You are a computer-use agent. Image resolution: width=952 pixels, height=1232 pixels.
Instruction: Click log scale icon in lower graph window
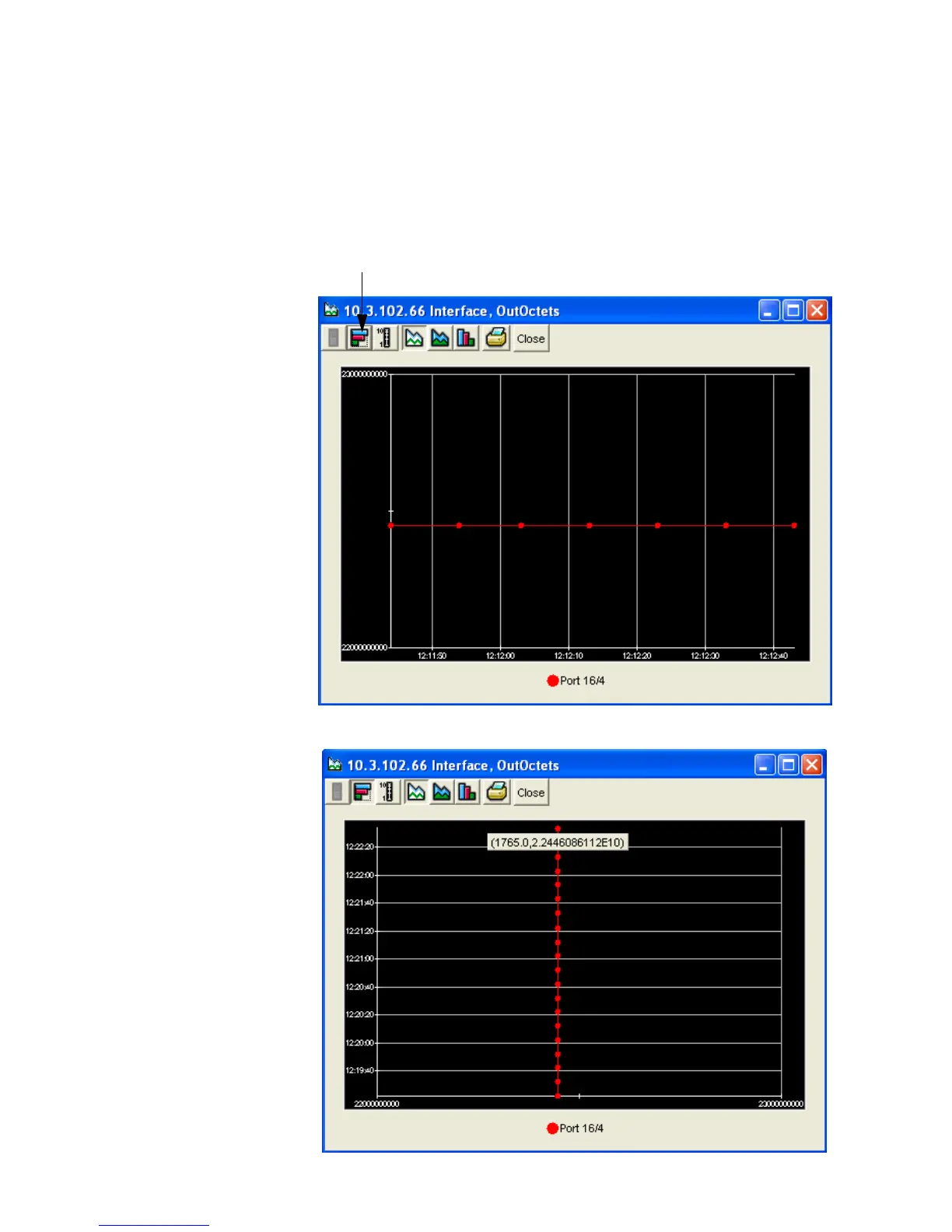point(387,793)
